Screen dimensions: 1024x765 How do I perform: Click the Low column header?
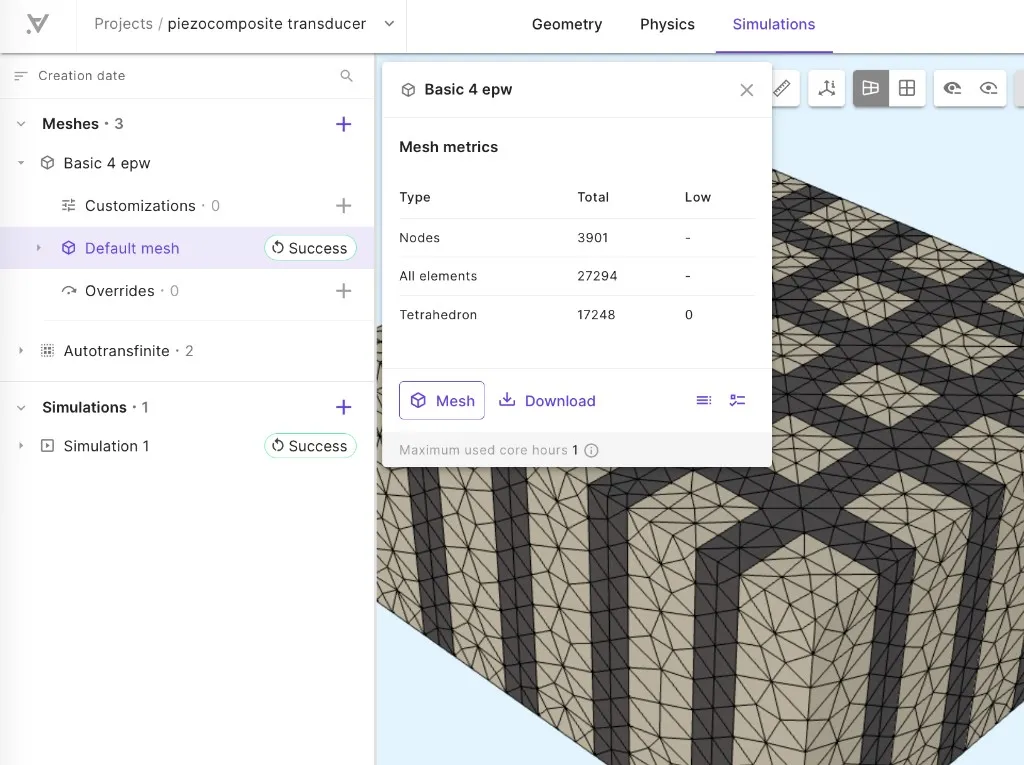(x=697, y=197)
